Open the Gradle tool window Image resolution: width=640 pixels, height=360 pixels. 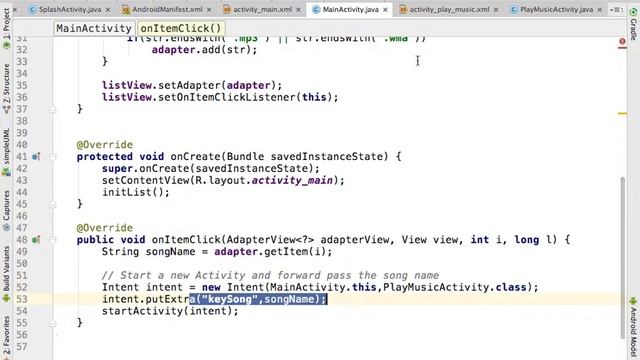click(x=633, y=24)
